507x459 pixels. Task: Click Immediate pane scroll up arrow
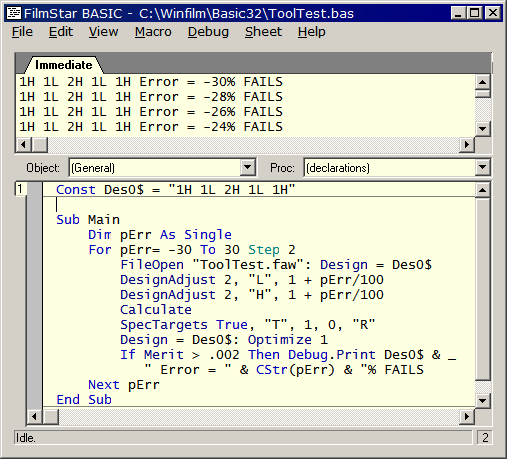click(482, 82)
